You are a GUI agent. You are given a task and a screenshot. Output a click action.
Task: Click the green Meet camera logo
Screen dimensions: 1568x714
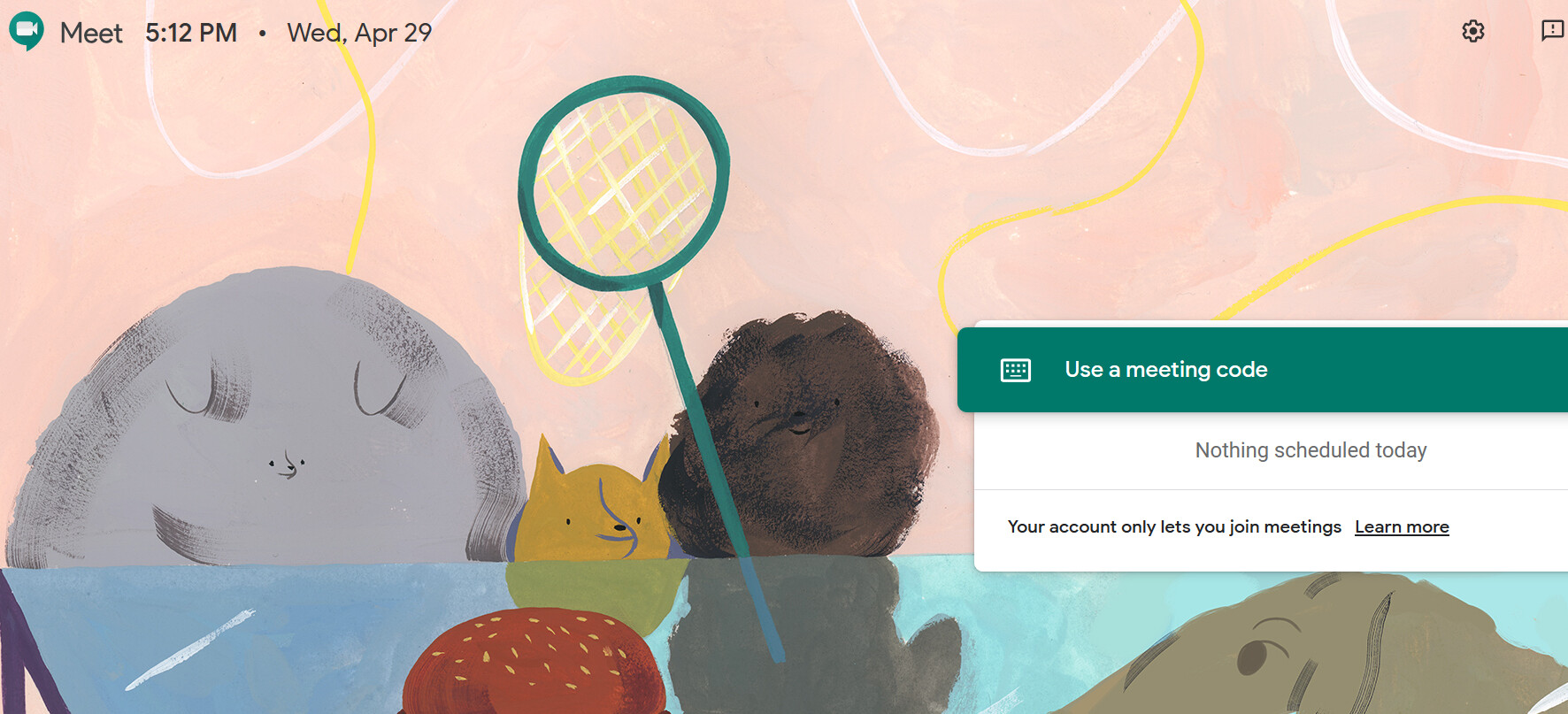pyautogui.click(x=27, y=32)
